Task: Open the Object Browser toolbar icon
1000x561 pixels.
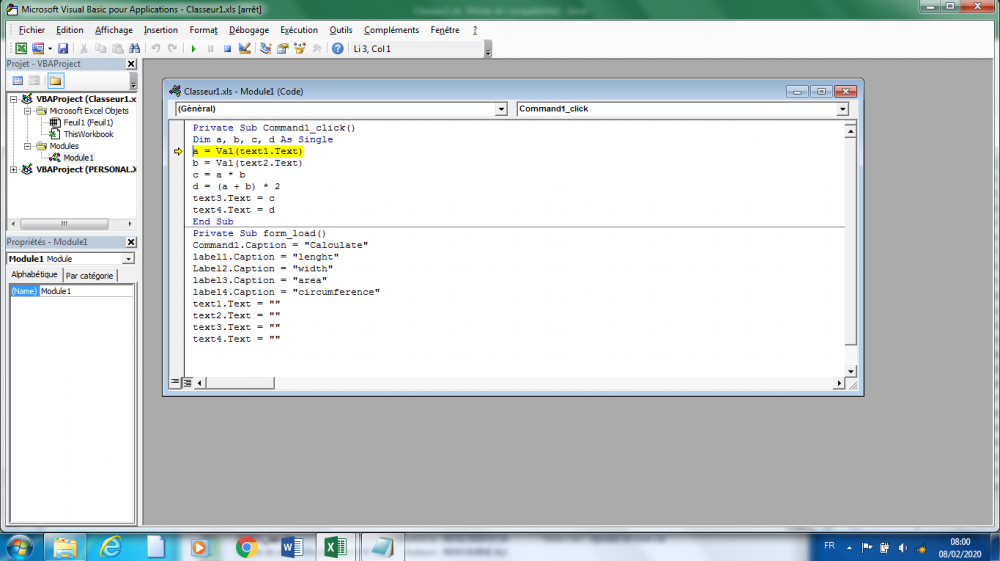Action: (299, 48)
